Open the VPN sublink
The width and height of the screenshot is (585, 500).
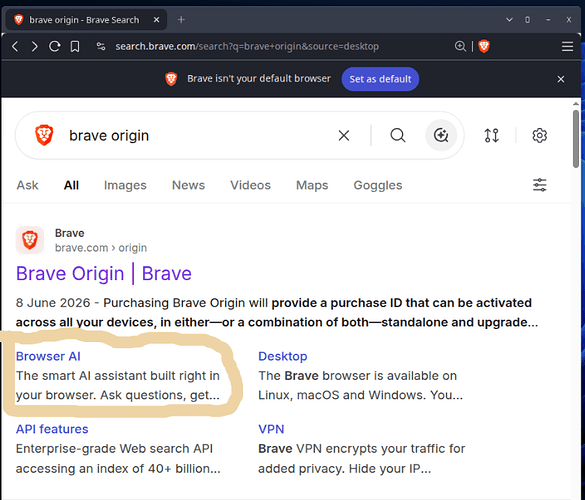271,429
